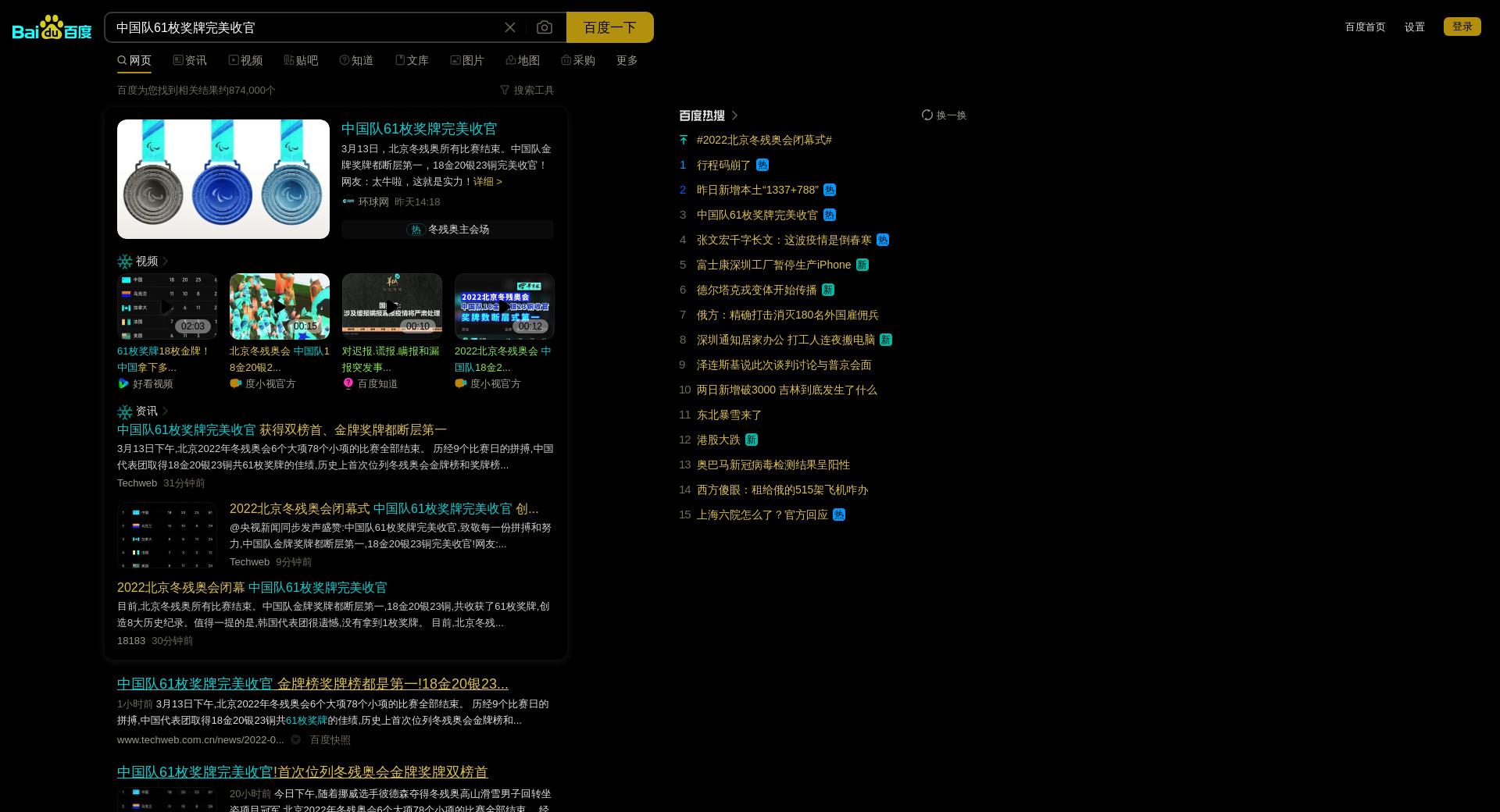Open the 设置 menu
This screenshot has height=812, width=1500.
[x=1415, y=27]
